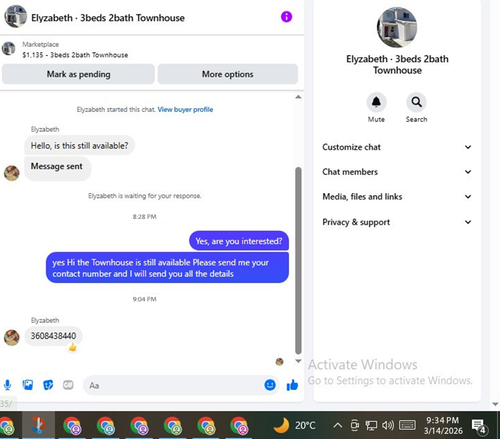This screenshot has width=500, height=439.
Task: Click page scrollbar down arrow at right edge
Action: 495,404
